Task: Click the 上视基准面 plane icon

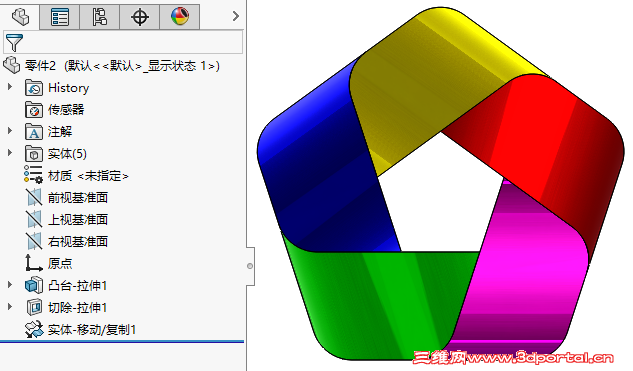Action: [34, 219]
